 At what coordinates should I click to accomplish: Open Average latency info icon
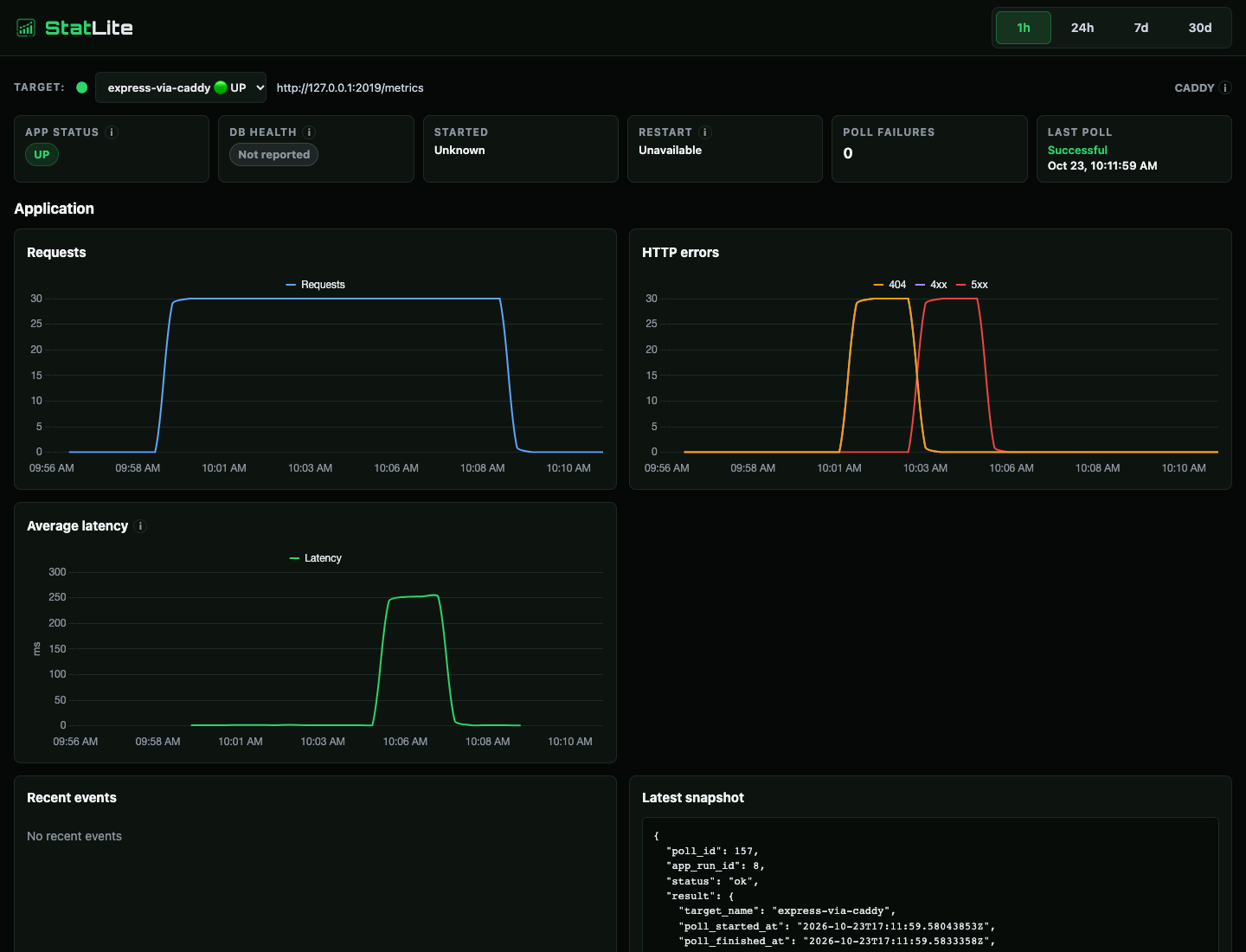pyautogui.click(x=140, y=526)
